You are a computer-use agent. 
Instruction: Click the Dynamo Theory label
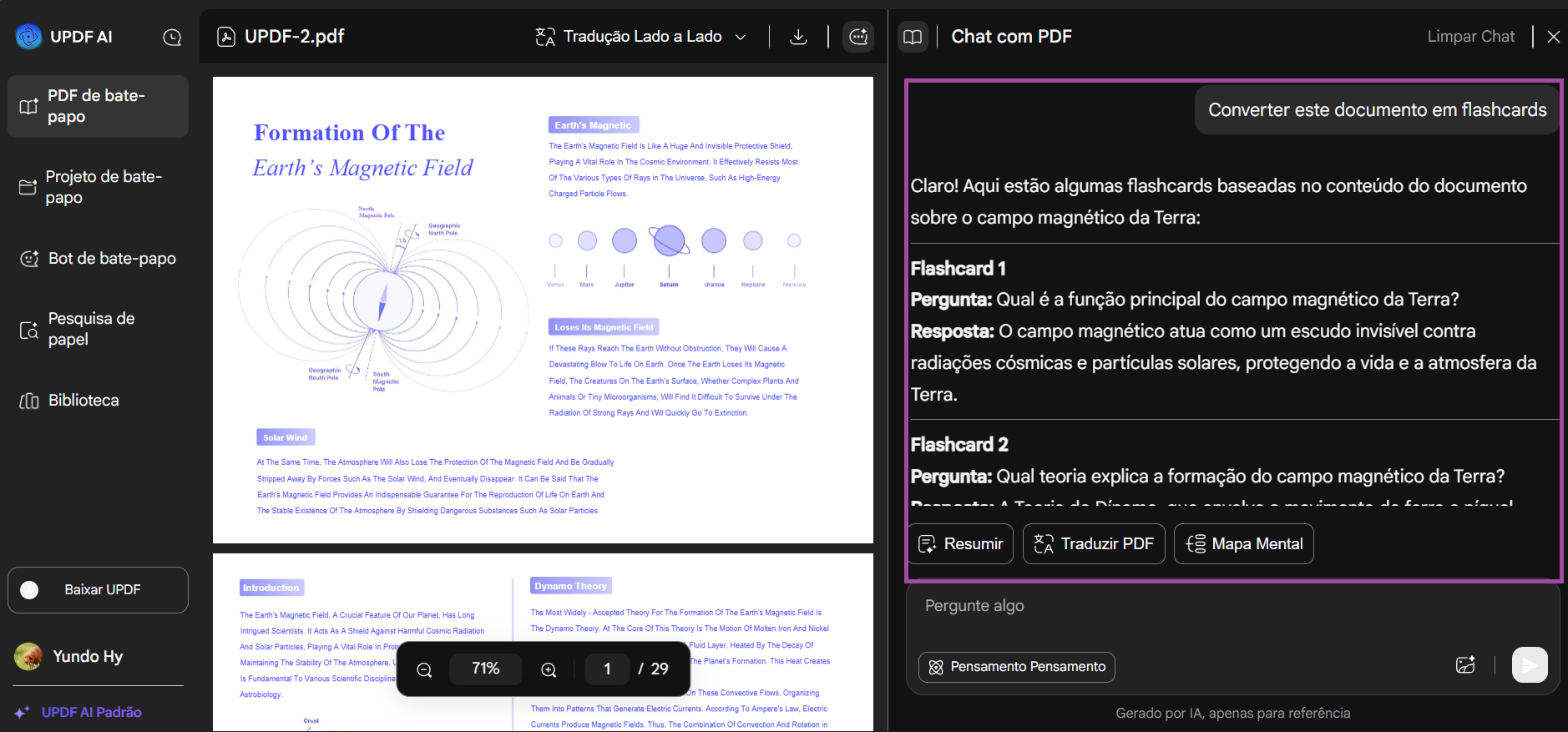571,586
